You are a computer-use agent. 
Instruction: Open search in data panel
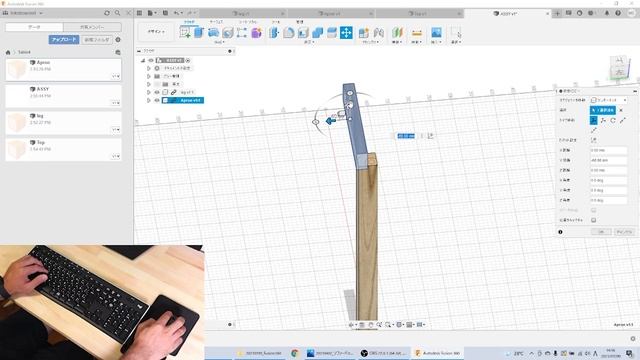118,13
